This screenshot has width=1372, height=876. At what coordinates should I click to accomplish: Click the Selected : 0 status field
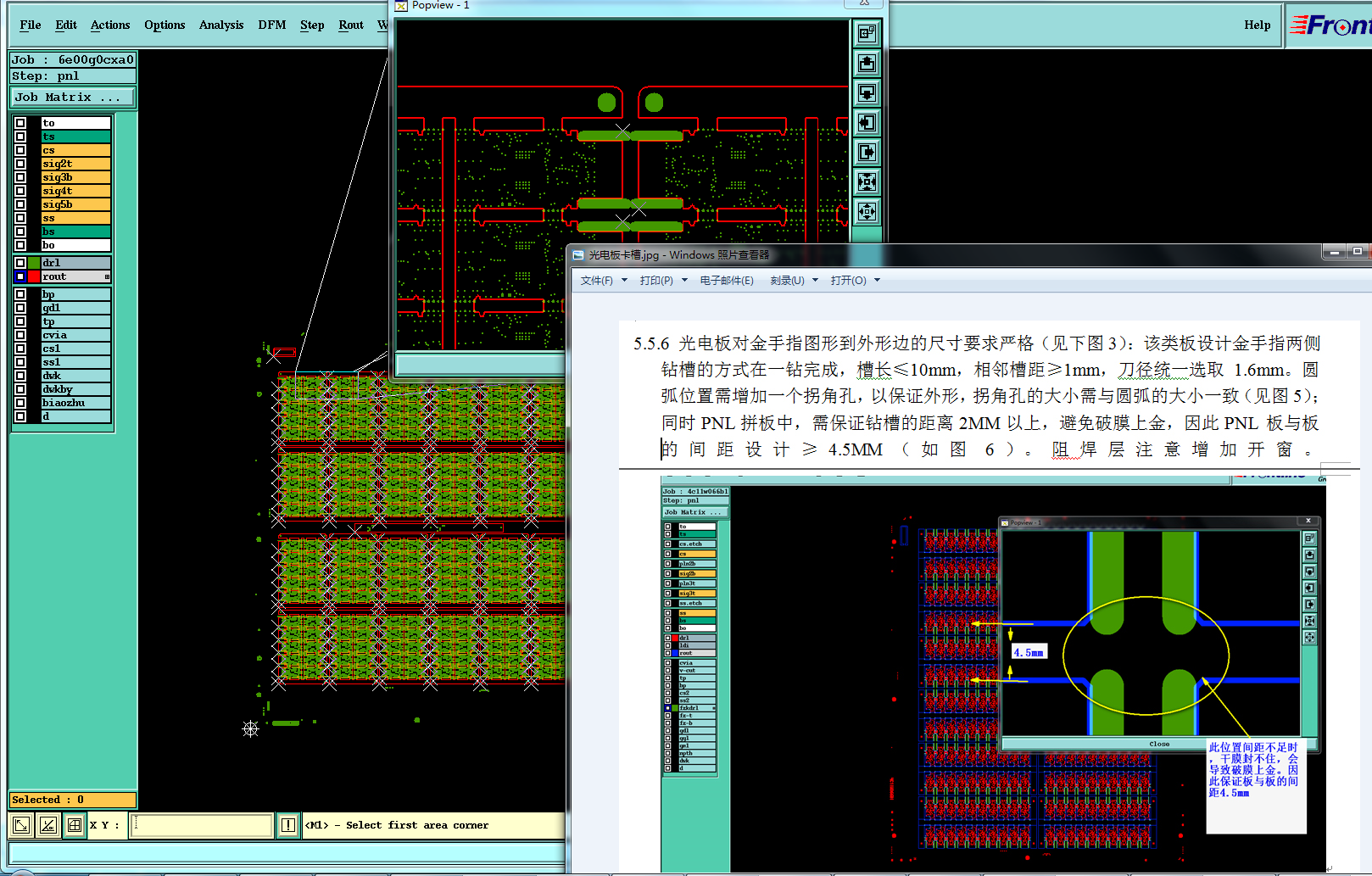point(73,800)
